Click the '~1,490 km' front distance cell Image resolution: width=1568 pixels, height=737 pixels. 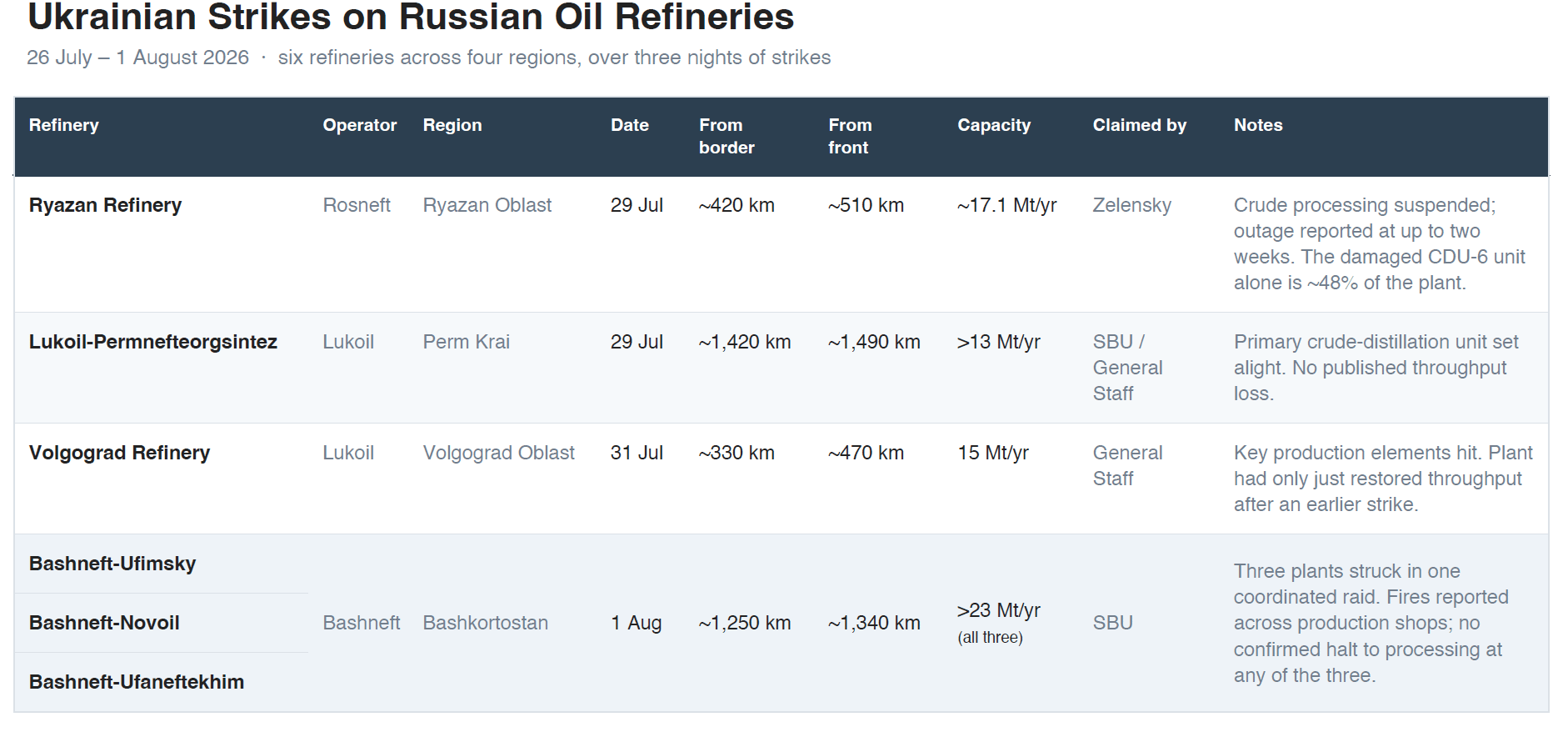tap(874, 342)
